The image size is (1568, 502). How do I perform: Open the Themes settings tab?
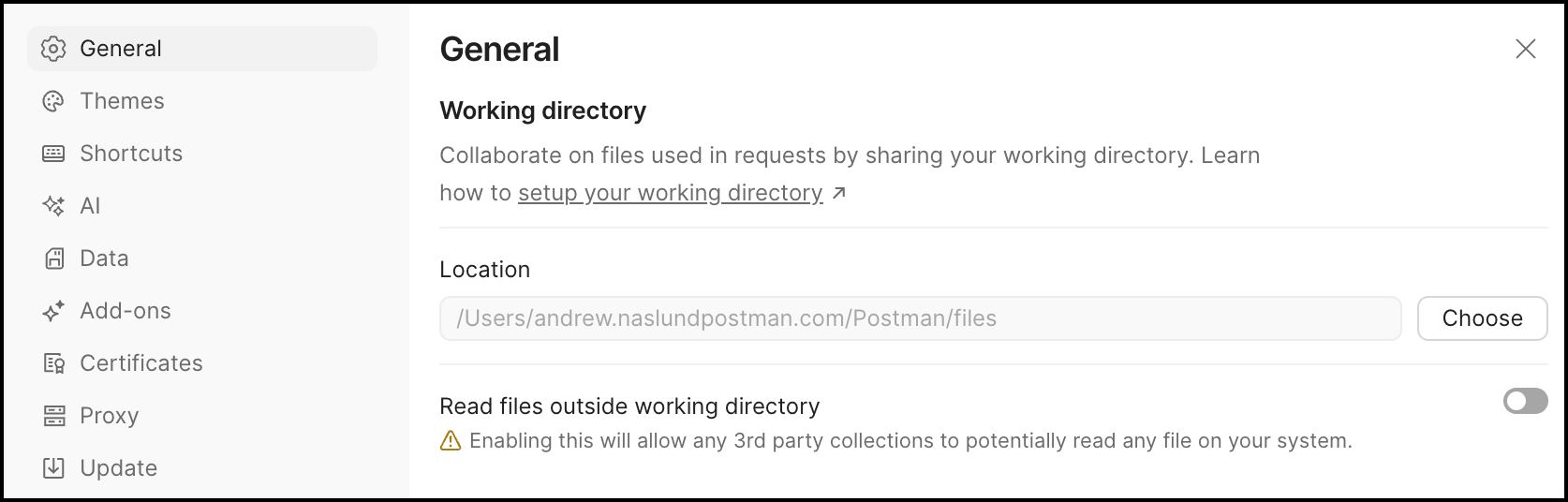coord(122,101)
